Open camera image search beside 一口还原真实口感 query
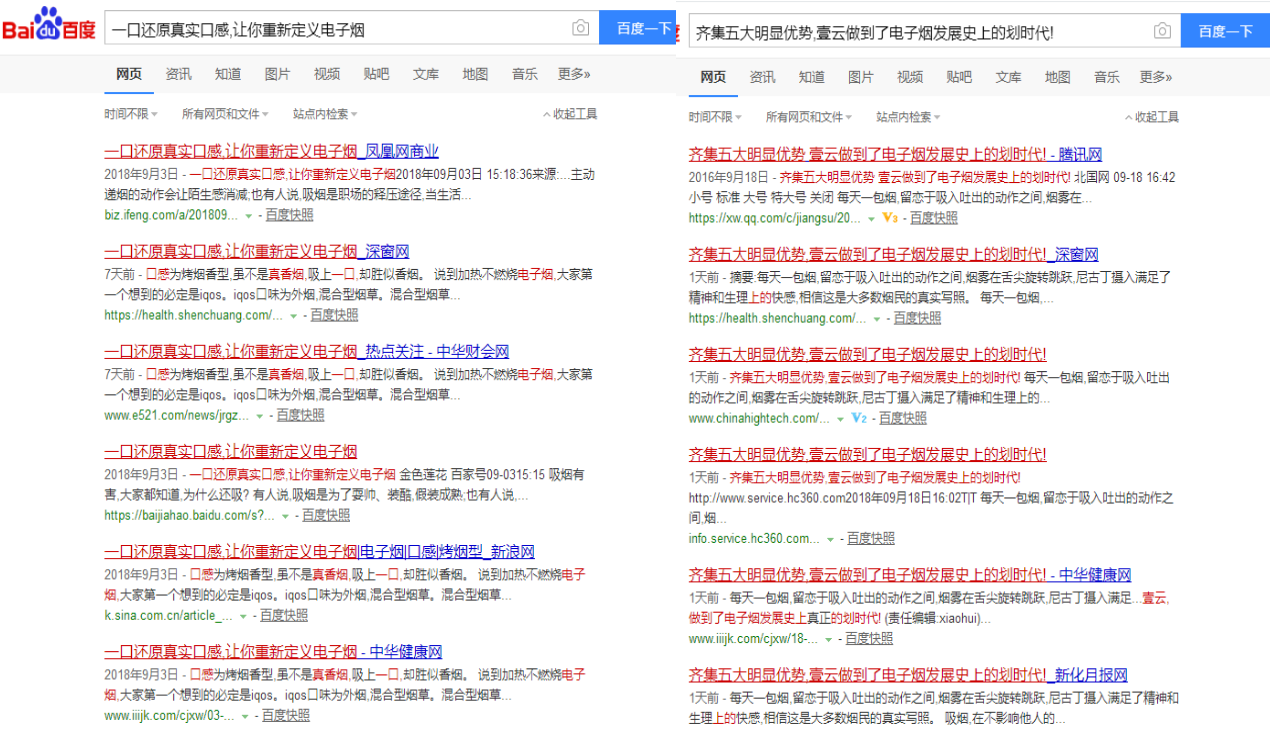The height and width of the screenshot is (733, 1270). tap(580, 28)
